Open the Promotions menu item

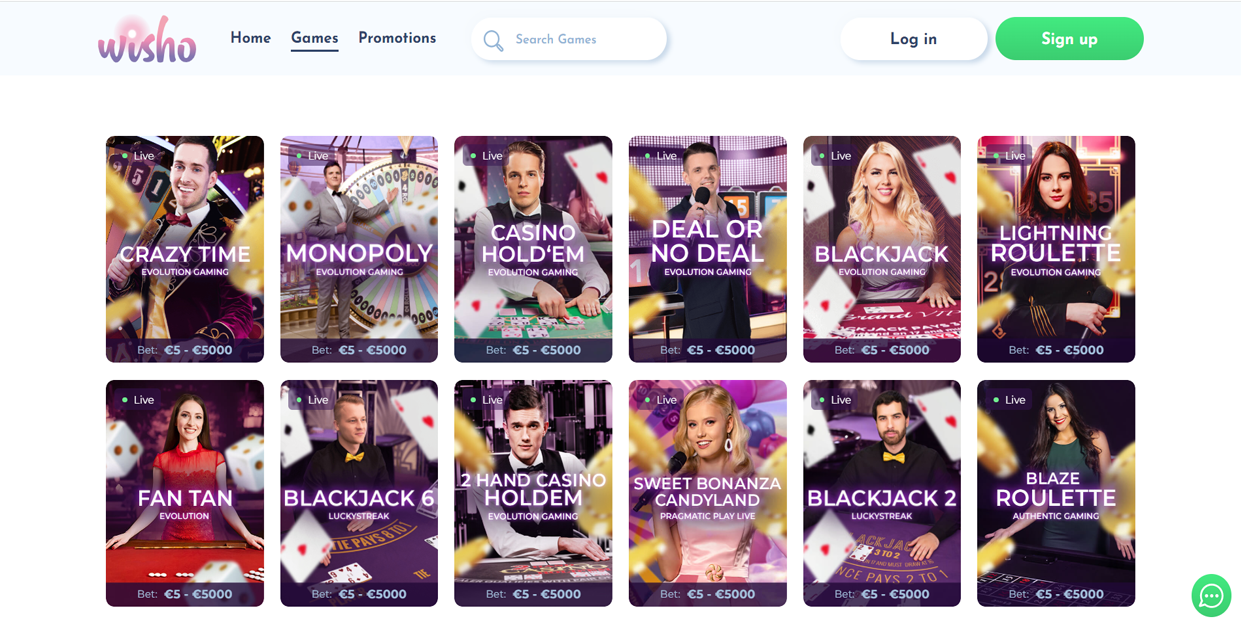(x=397, y=38)
